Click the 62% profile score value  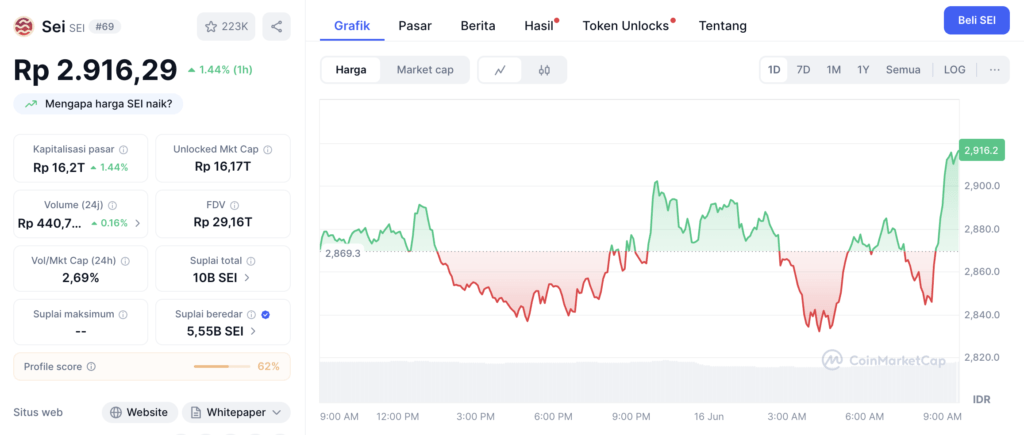click(x=268, y=366)
